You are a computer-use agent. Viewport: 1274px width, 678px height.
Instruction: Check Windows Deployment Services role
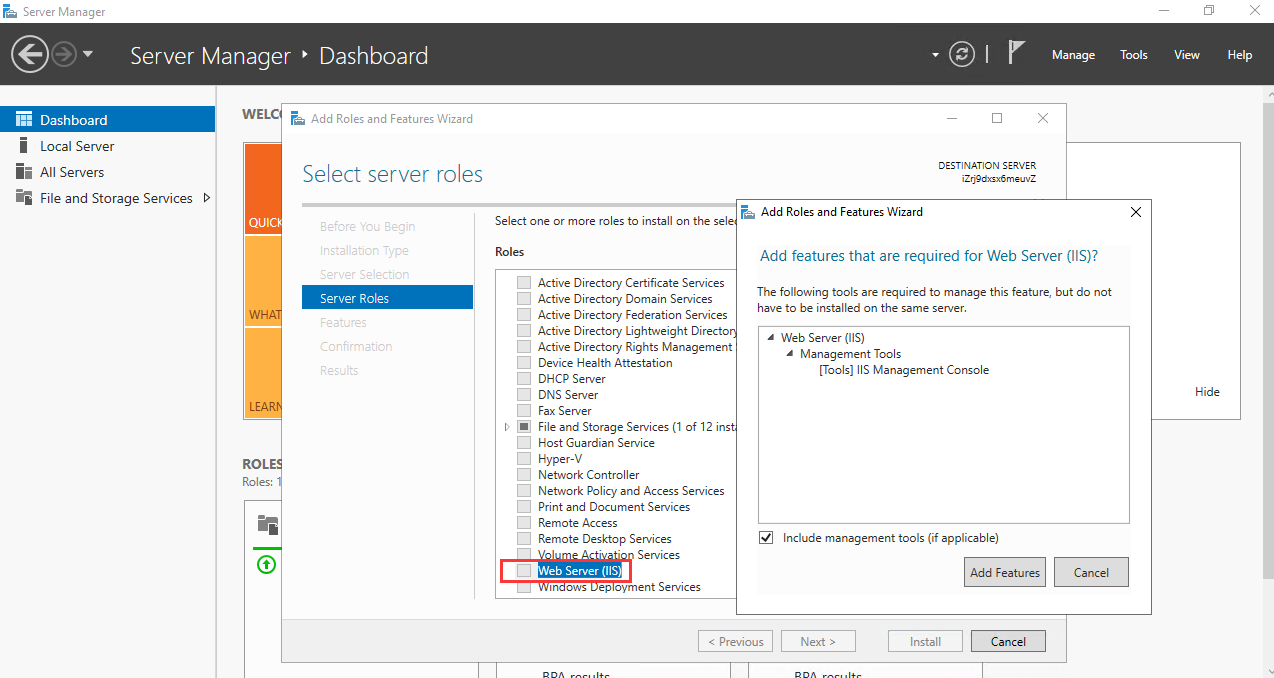(524, 586)
